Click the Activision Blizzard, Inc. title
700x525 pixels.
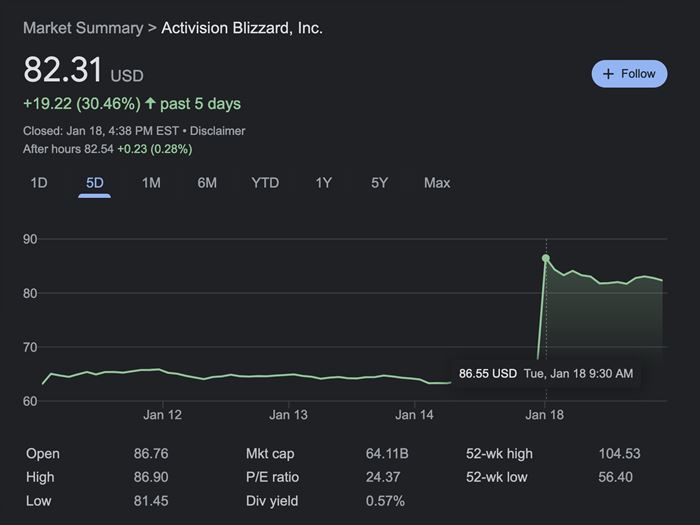pyautogui.click(x=242, y=28)
